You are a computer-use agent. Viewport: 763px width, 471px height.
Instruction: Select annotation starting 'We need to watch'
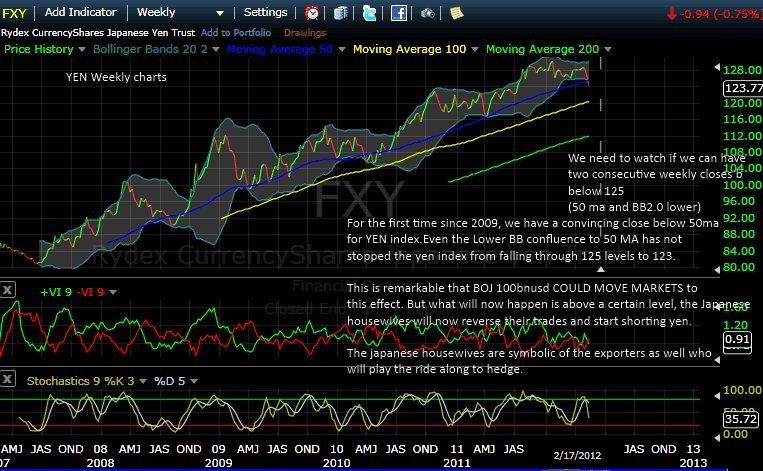tap(656, 182)
